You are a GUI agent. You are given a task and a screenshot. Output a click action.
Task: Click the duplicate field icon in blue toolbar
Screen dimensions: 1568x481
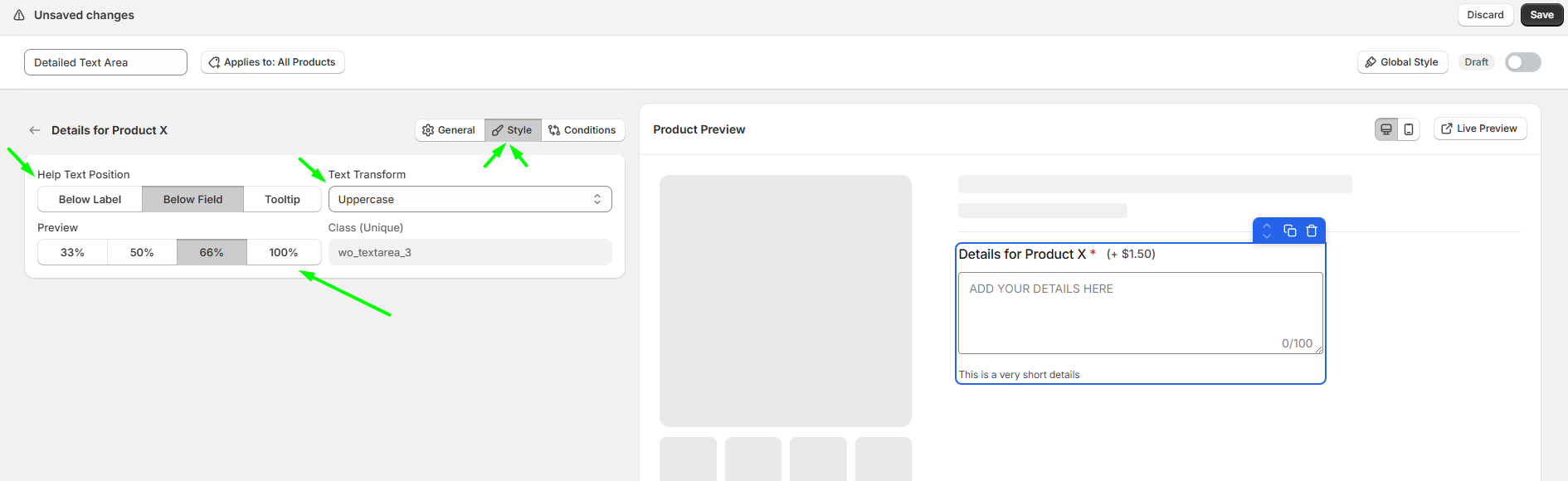coord(1289,231)
